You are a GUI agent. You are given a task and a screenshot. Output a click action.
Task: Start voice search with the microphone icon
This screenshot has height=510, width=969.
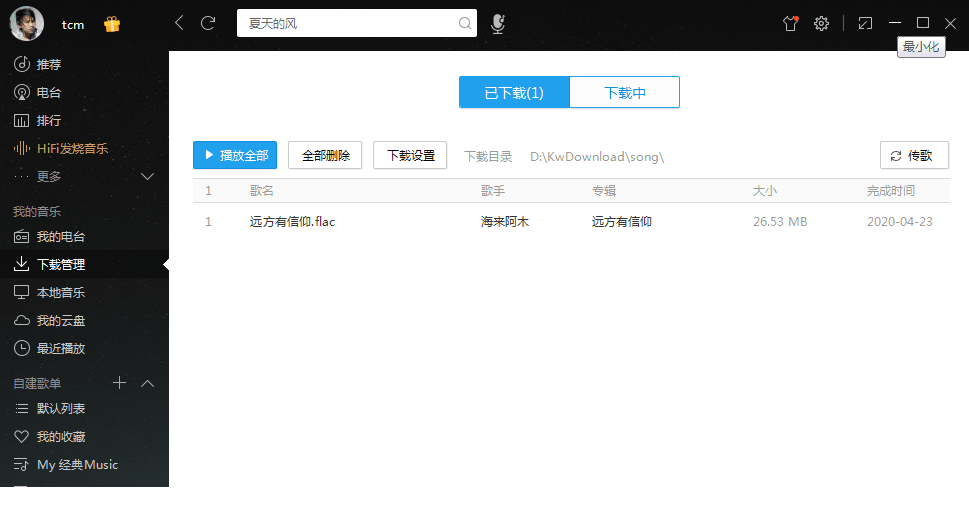(x=497, y=24)
